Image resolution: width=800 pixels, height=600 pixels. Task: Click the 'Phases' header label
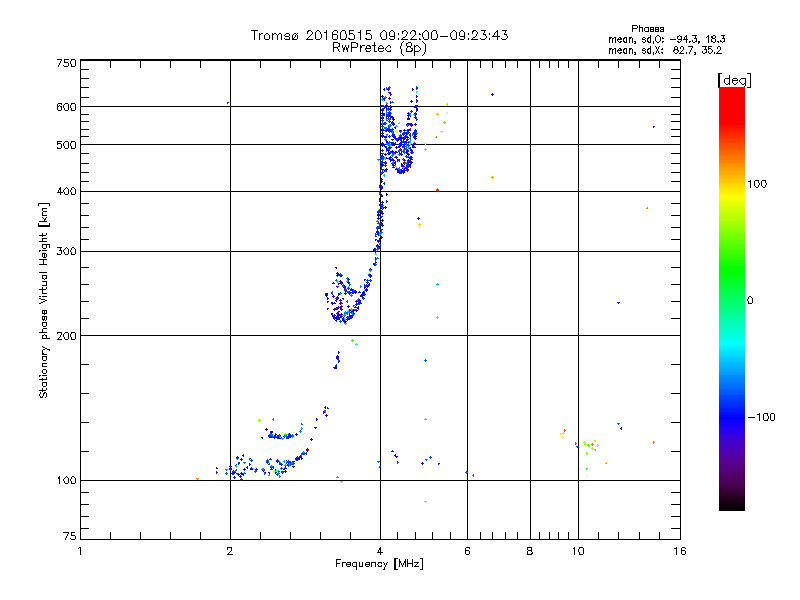647,29
